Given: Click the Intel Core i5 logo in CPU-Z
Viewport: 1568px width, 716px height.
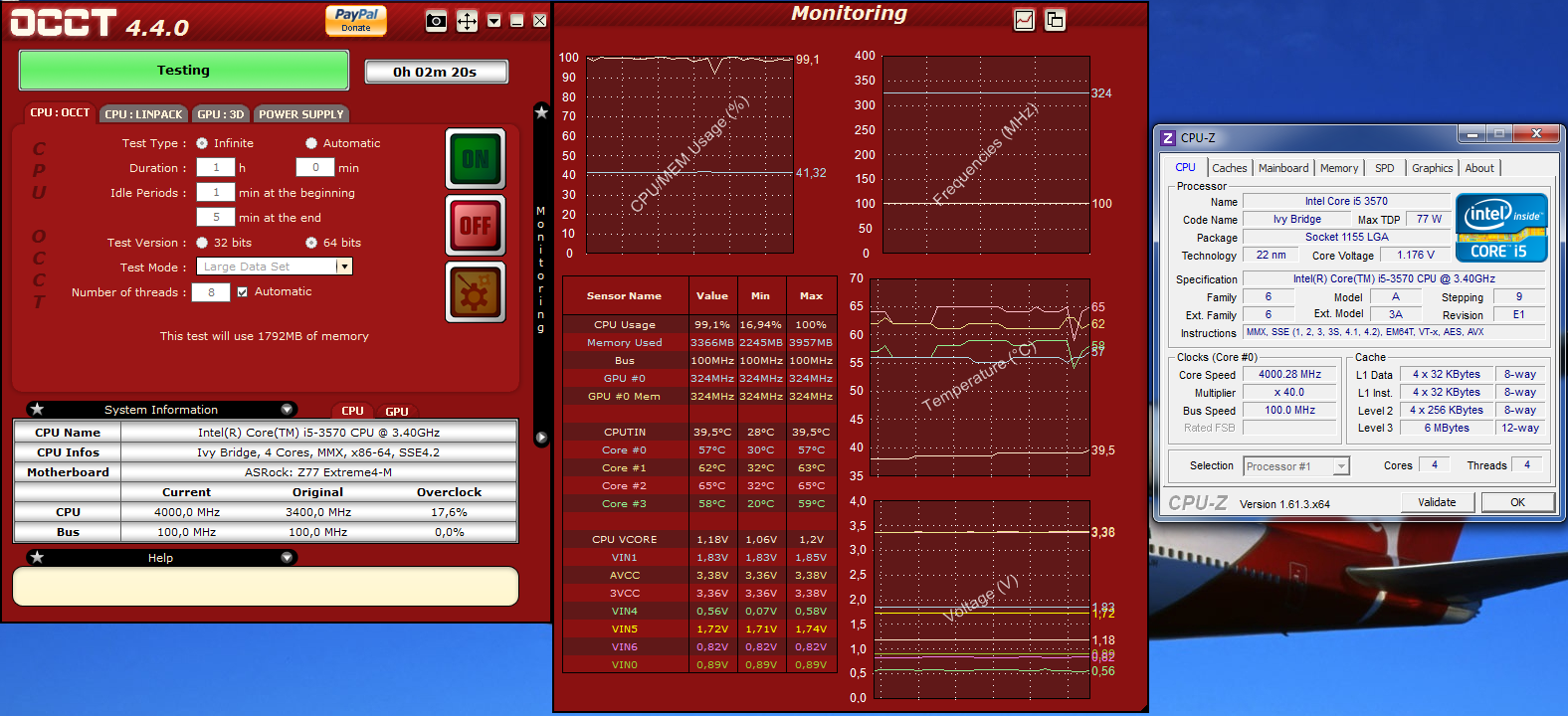Looking at the screenshot, I should click(x=1501, y=228).
